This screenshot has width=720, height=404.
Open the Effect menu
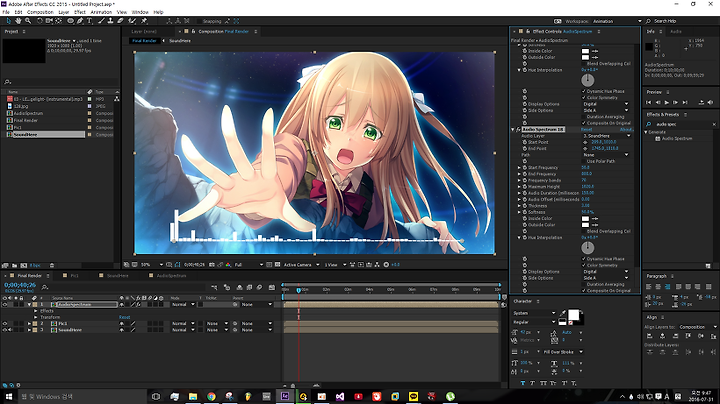click(80, 12)
